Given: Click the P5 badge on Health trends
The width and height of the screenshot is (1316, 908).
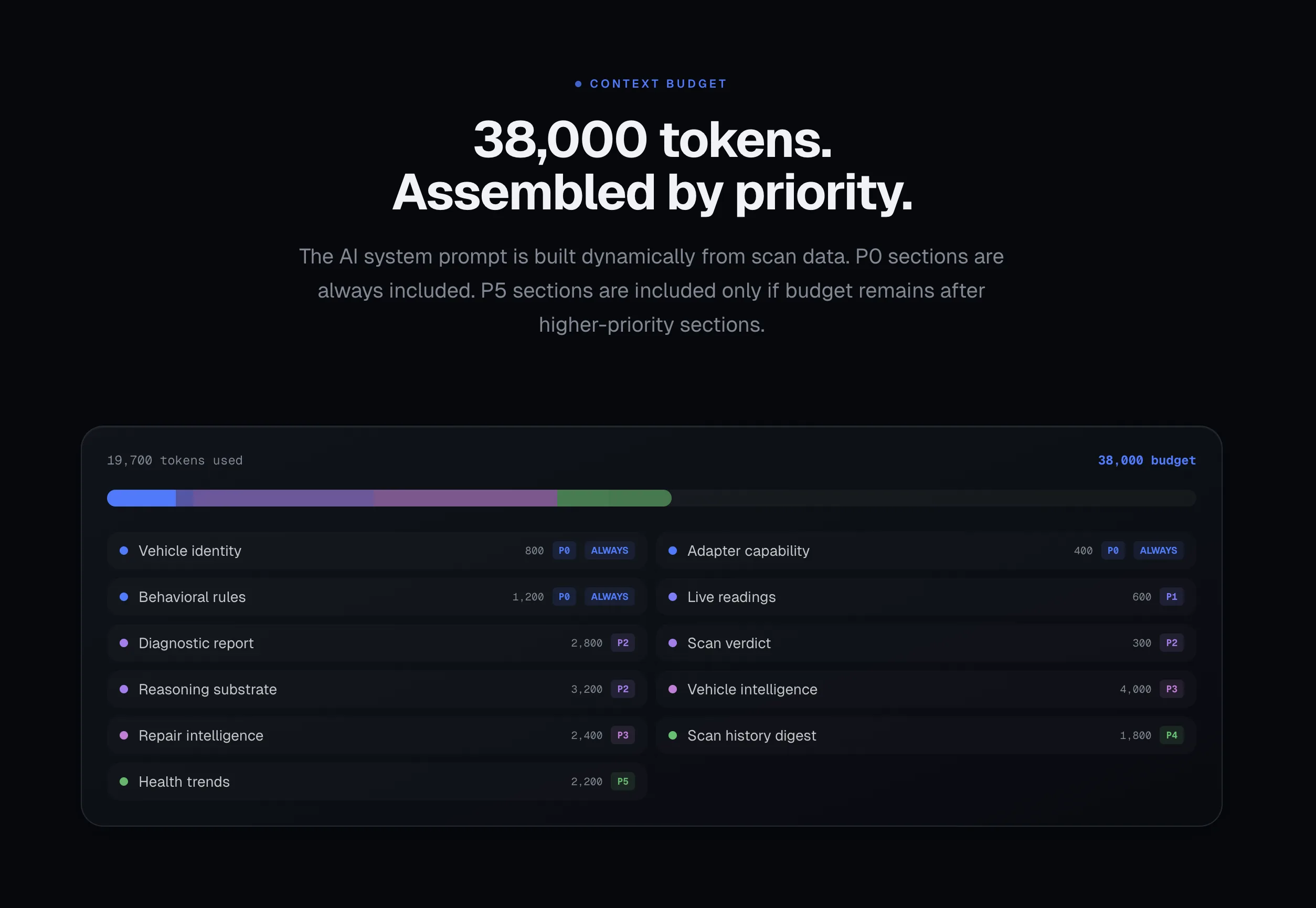Looking at the screenshot, I should tap(622, 781).
